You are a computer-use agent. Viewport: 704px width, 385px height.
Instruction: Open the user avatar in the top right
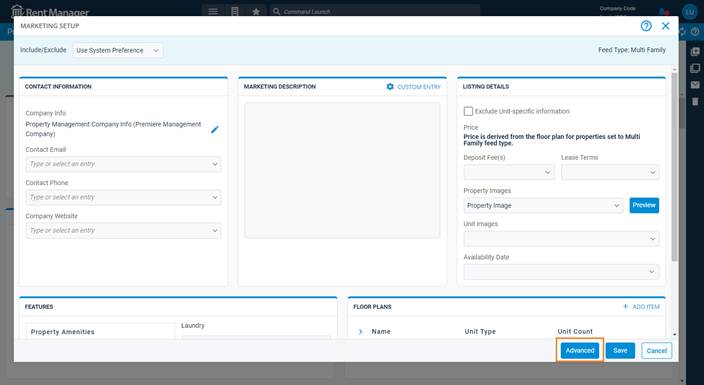click(x=690, y=12)
